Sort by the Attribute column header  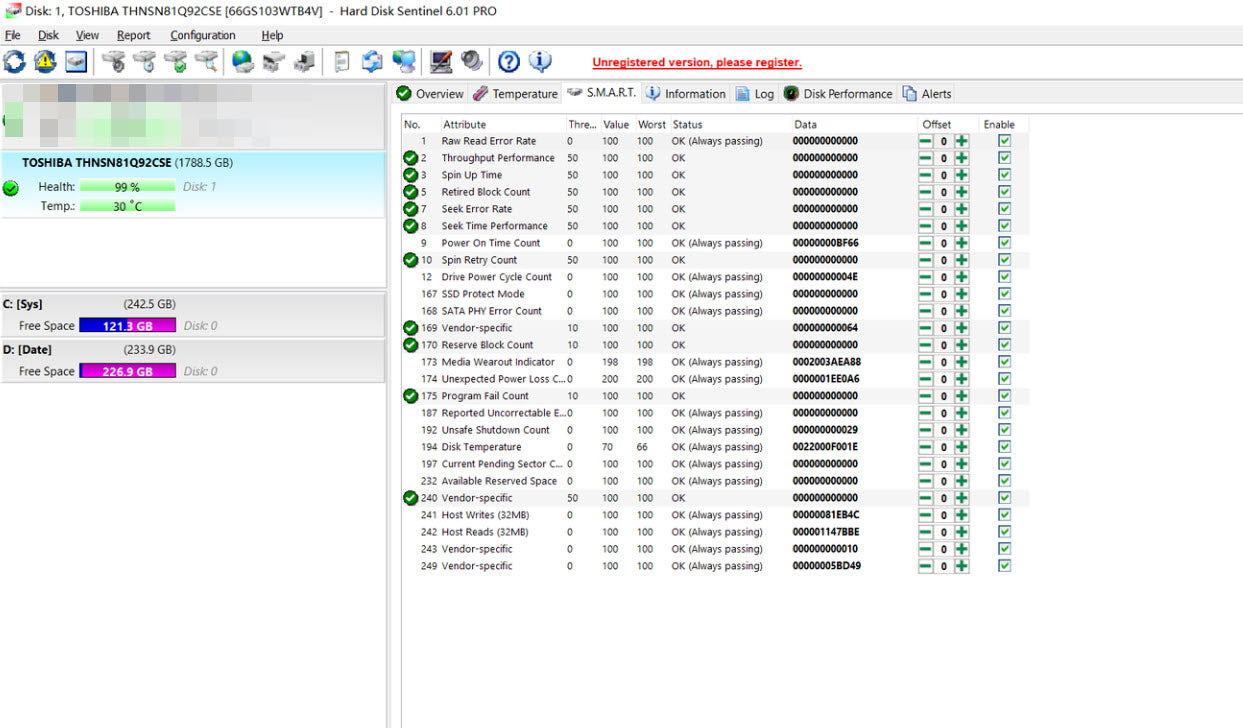pos(502,124)
